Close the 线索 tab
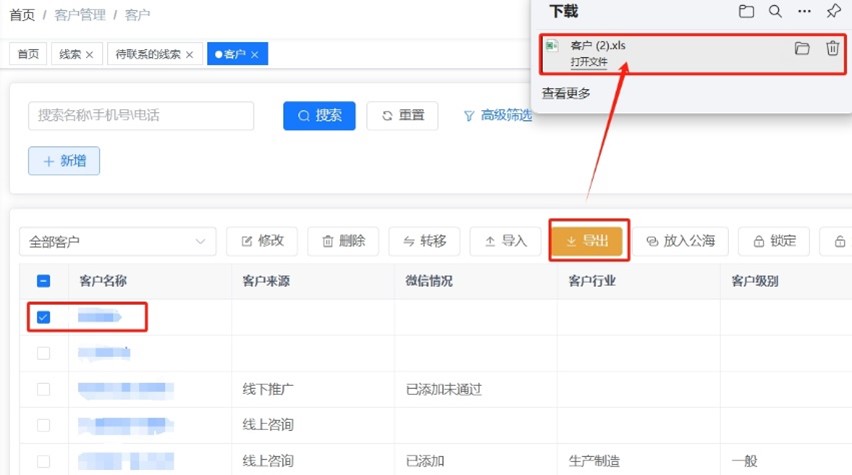 (x=90, y=54)
